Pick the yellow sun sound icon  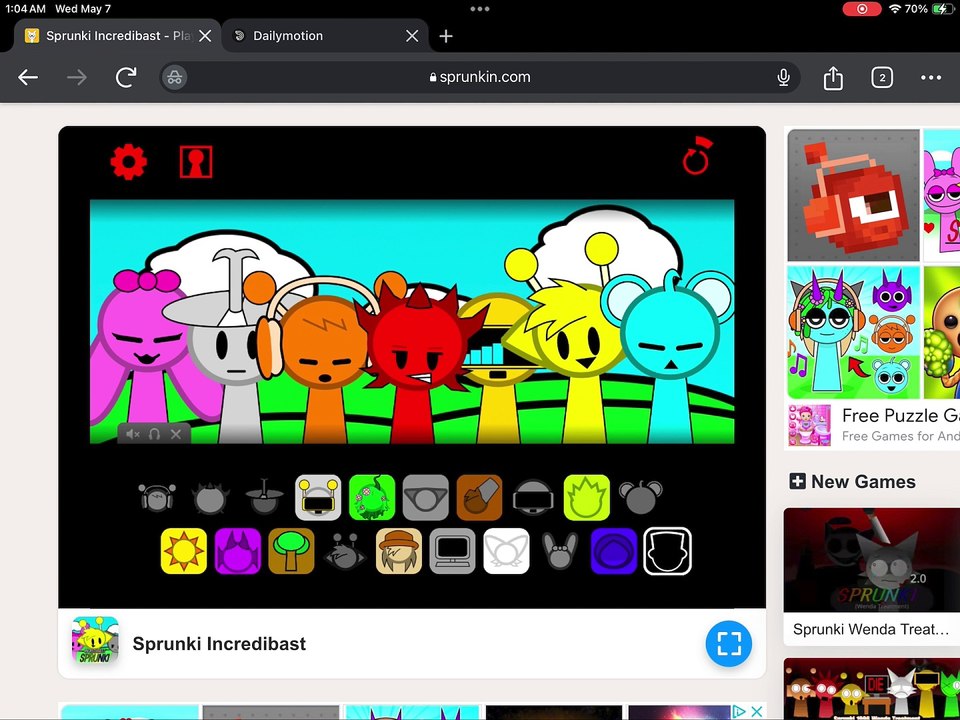(184, 551)
